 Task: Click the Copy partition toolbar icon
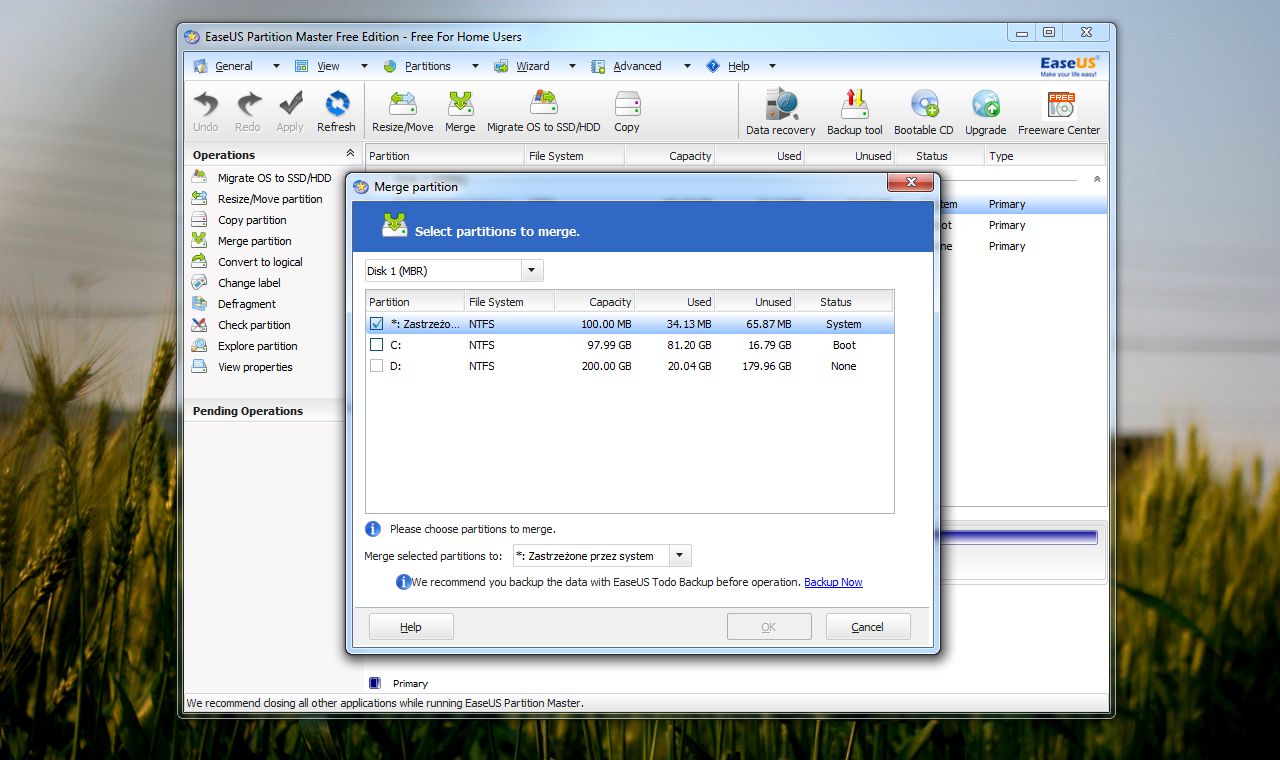pyautogui.click(x=627, y=111)
